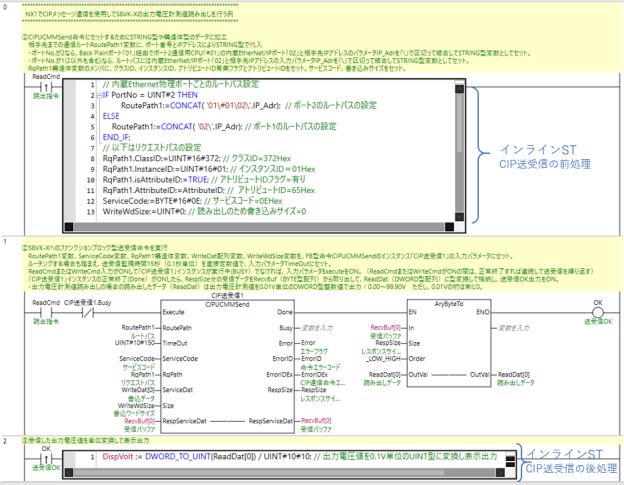The width and height of the screenshot is (624, 485).
Task: Click ST line ServiceCode:=BYTE#16#0E
Action: [192, 201]
